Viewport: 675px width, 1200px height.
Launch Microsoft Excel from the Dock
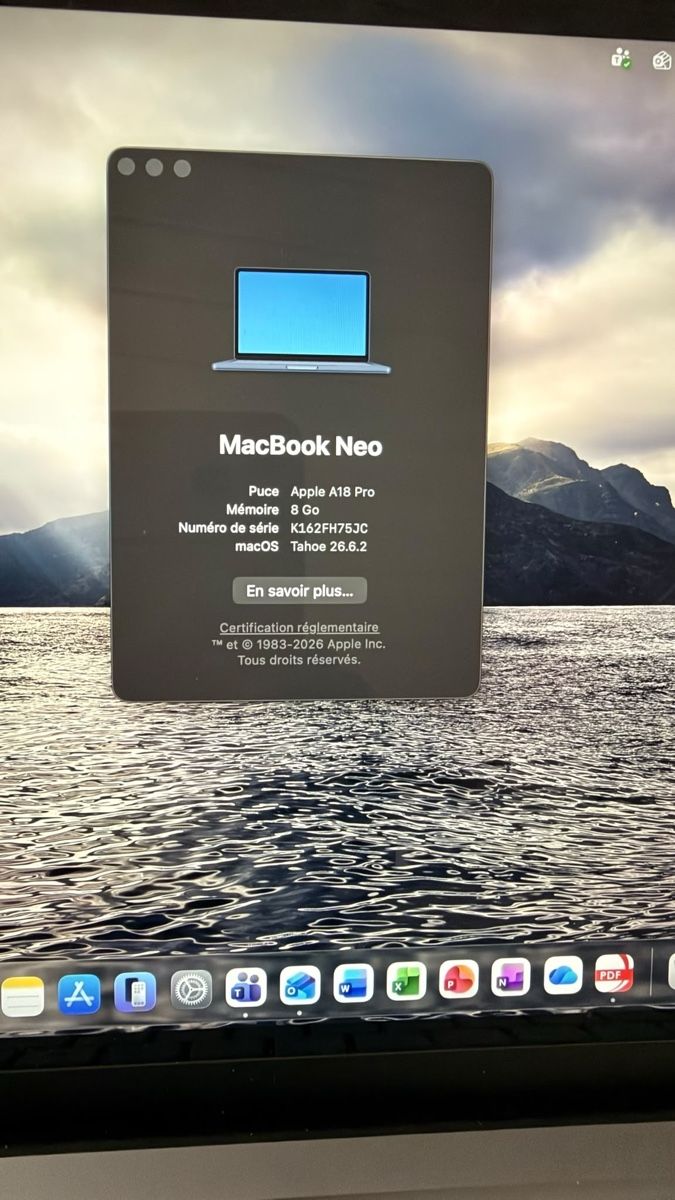click(x=406, y=981)
